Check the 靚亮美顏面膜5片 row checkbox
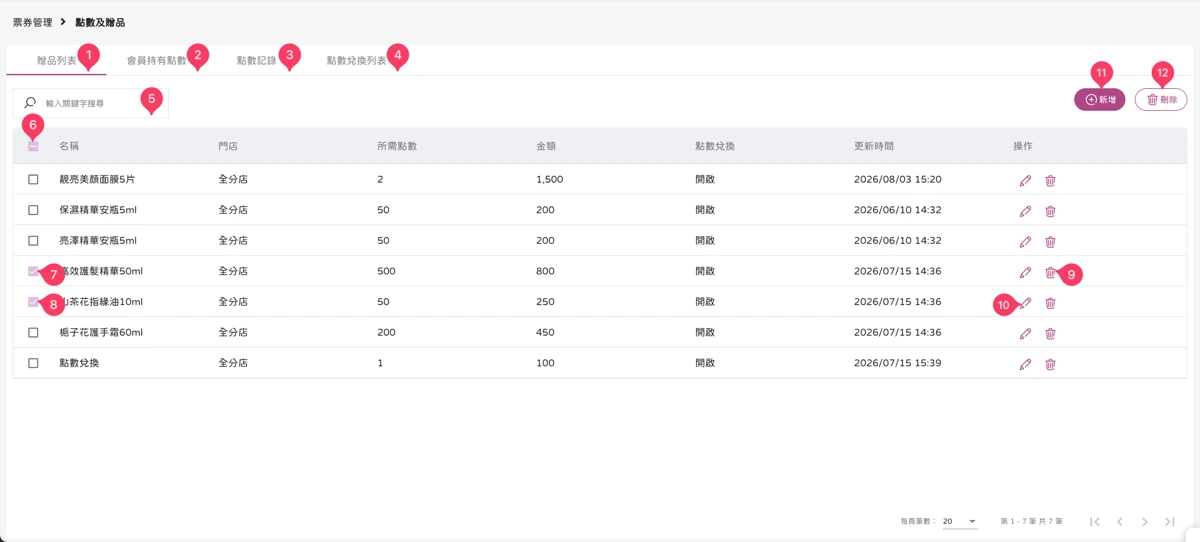The width and height of the screenshot is (1200, 542). (33, 180)
